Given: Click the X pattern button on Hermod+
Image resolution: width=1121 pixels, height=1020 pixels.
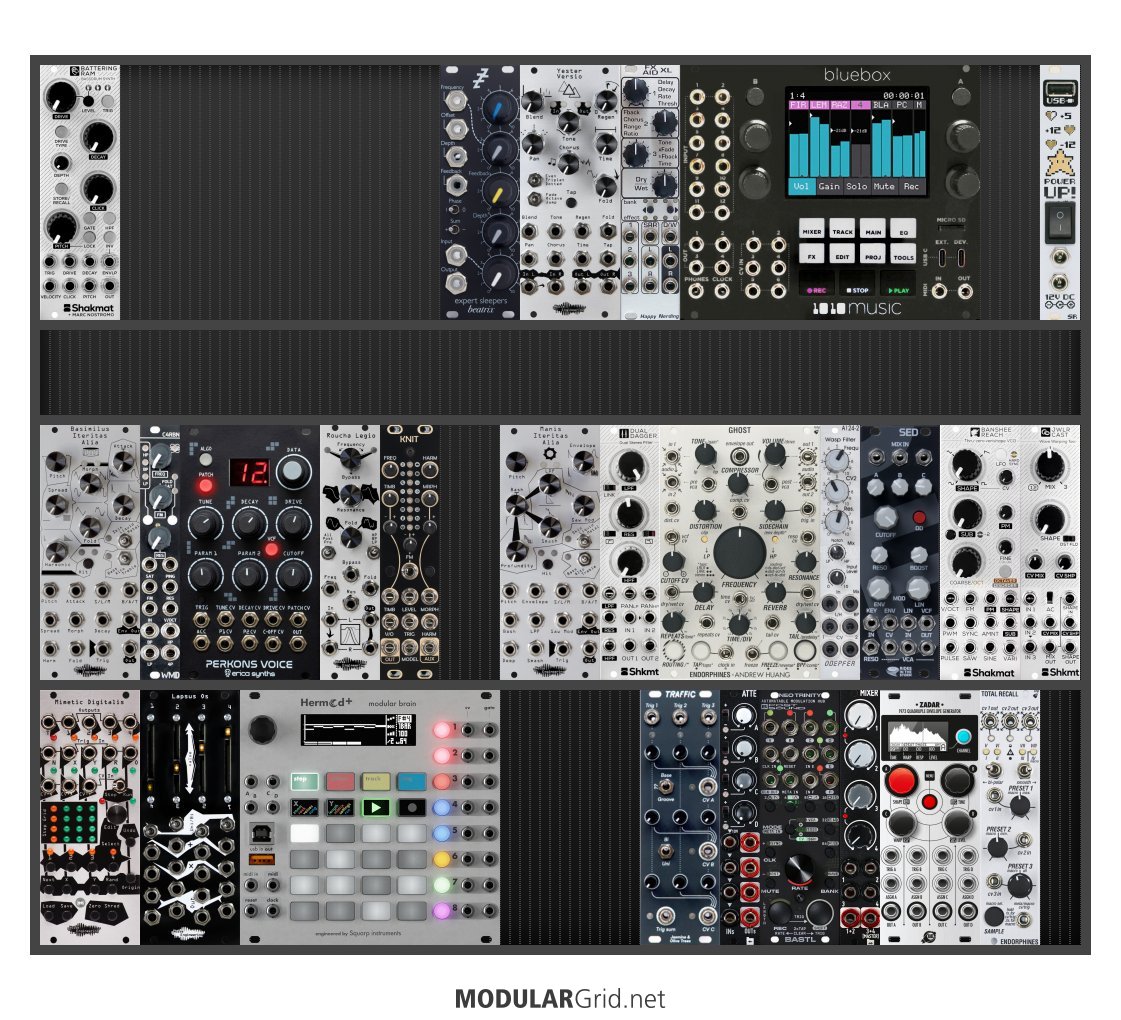Looking at the screenshot, I should tap(305, 808).
